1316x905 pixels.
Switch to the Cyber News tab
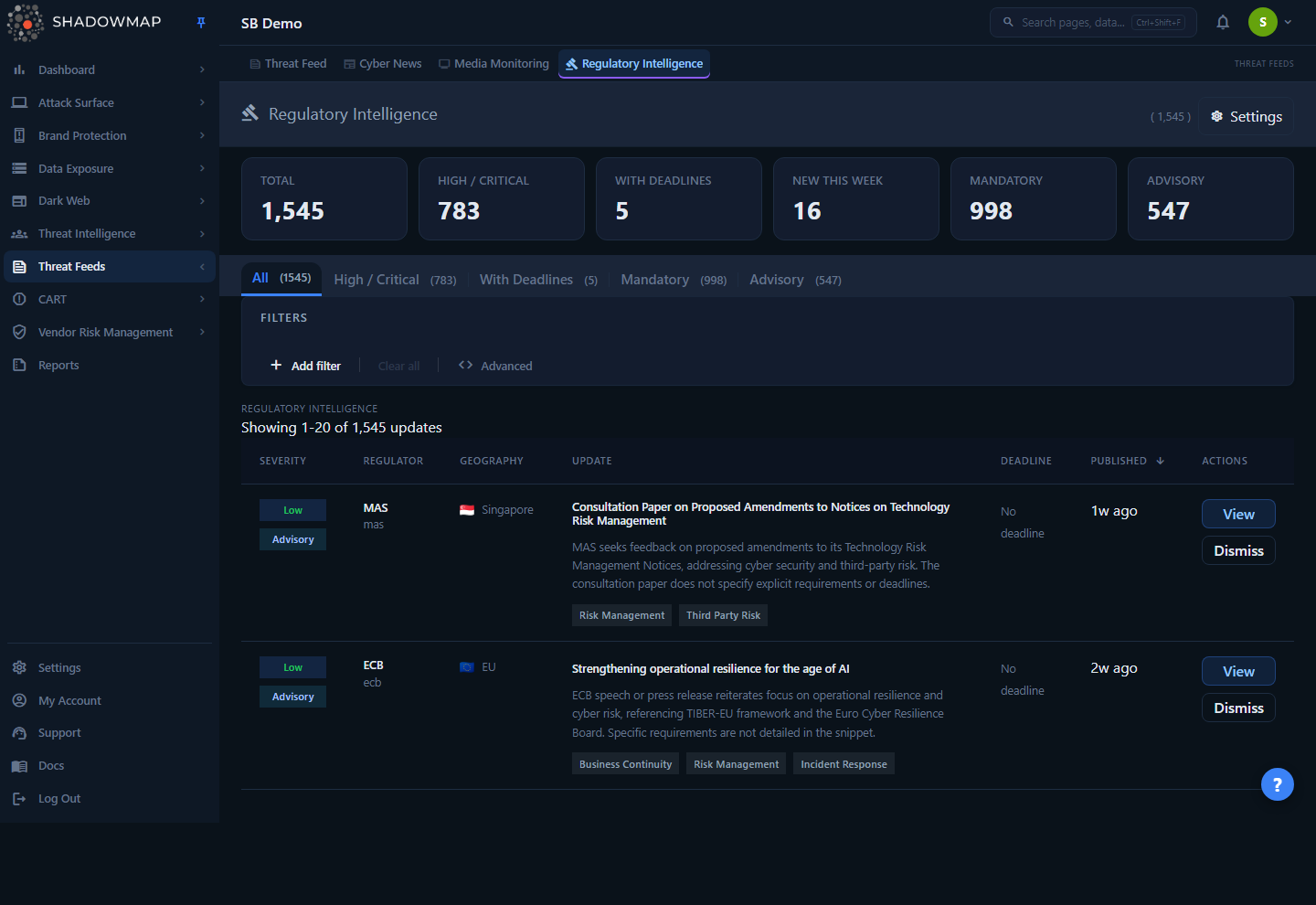(383, 64)
